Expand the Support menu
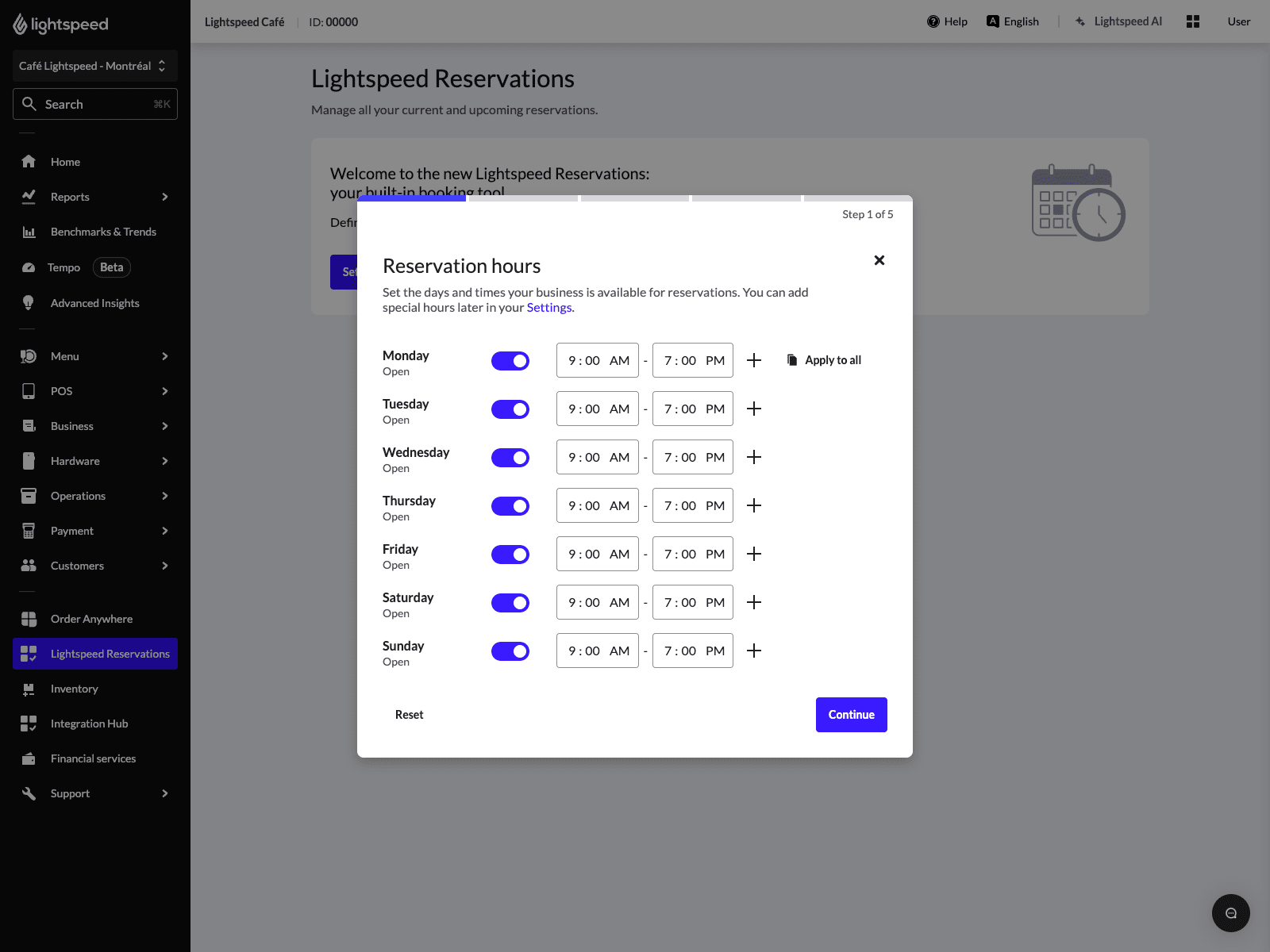The width and height of the screenshot is (1270, 952). (164, 793)
